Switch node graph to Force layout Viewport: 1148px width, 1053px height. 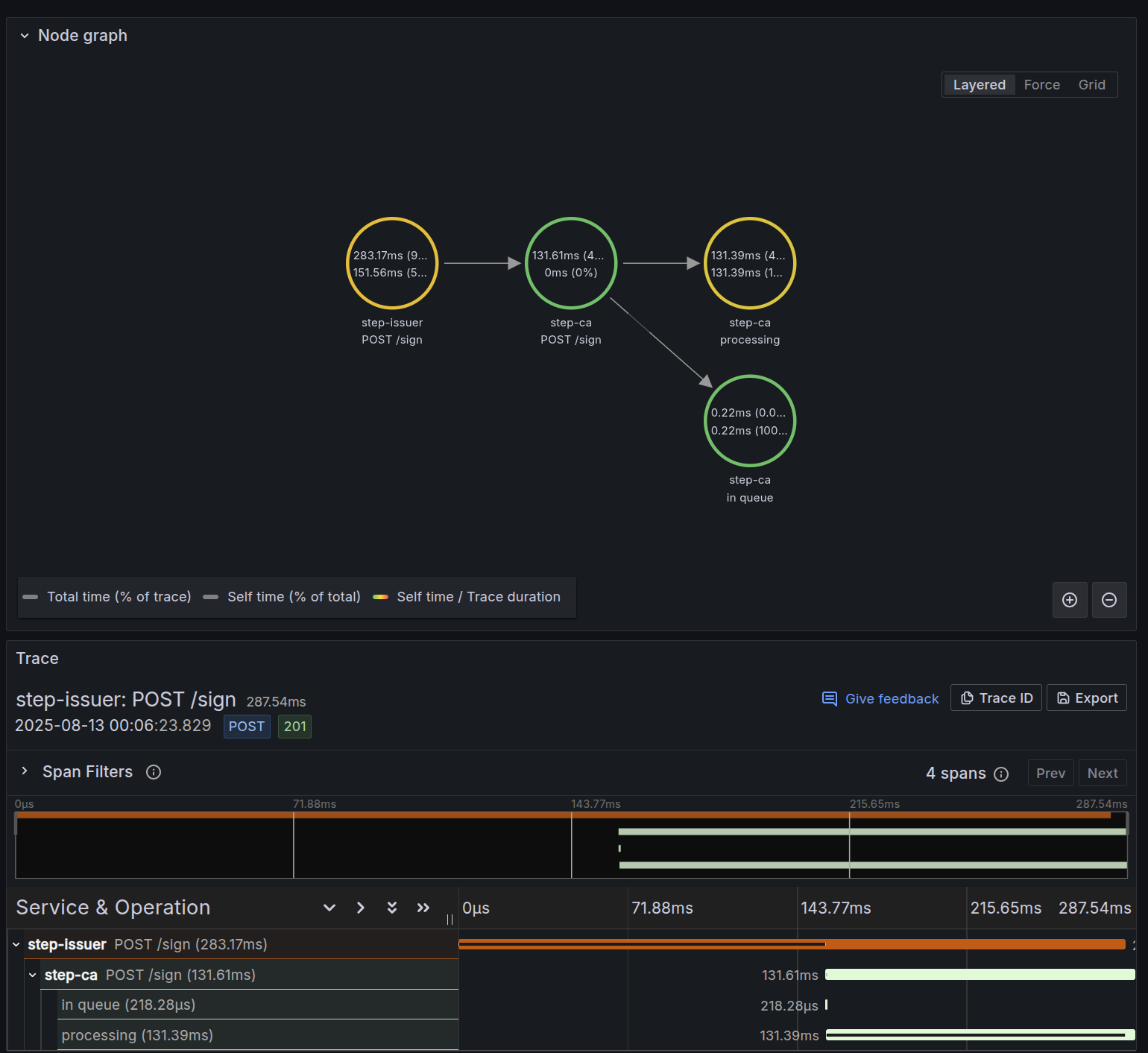tap(1041, 85)
